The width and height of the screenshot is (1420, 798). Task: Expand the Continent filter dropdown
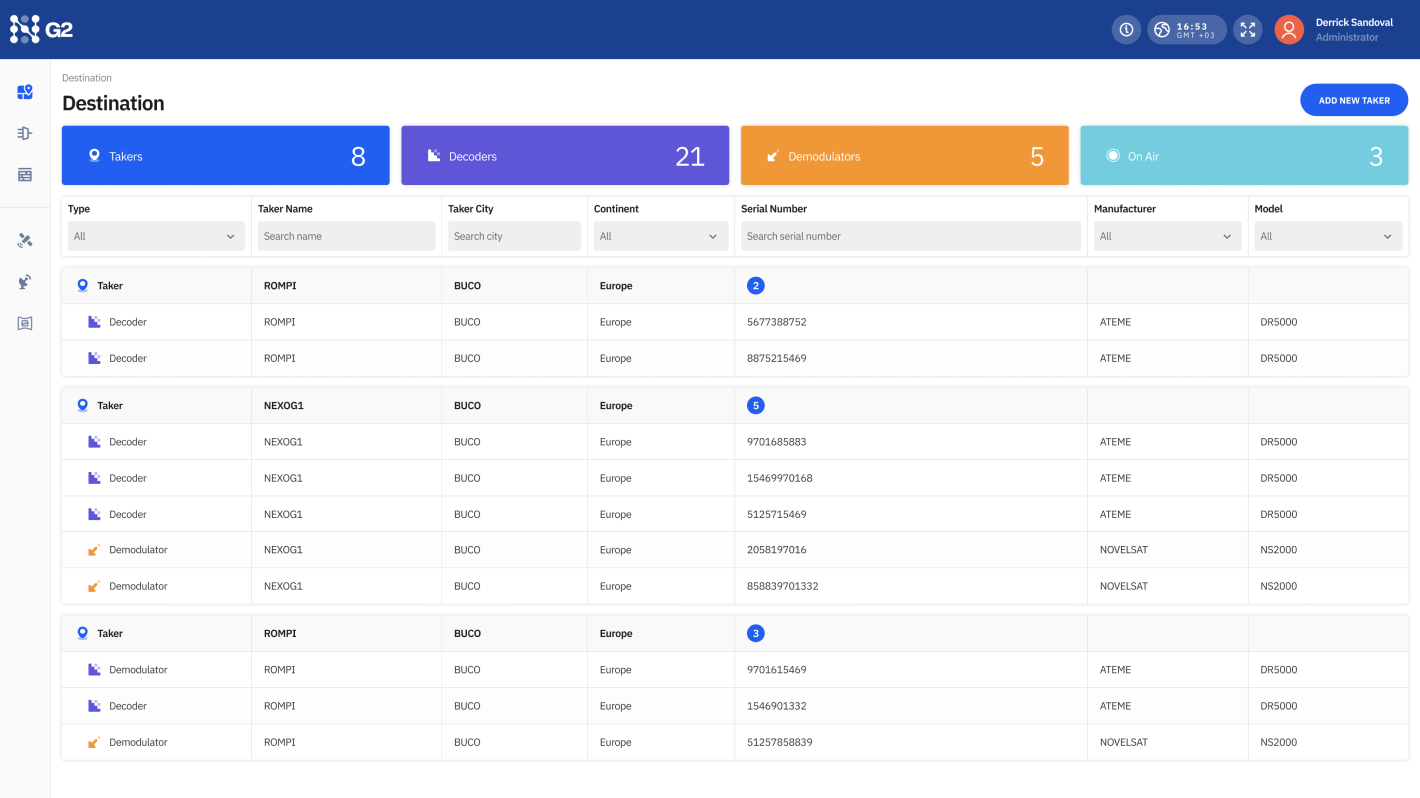tap(660, 236)
